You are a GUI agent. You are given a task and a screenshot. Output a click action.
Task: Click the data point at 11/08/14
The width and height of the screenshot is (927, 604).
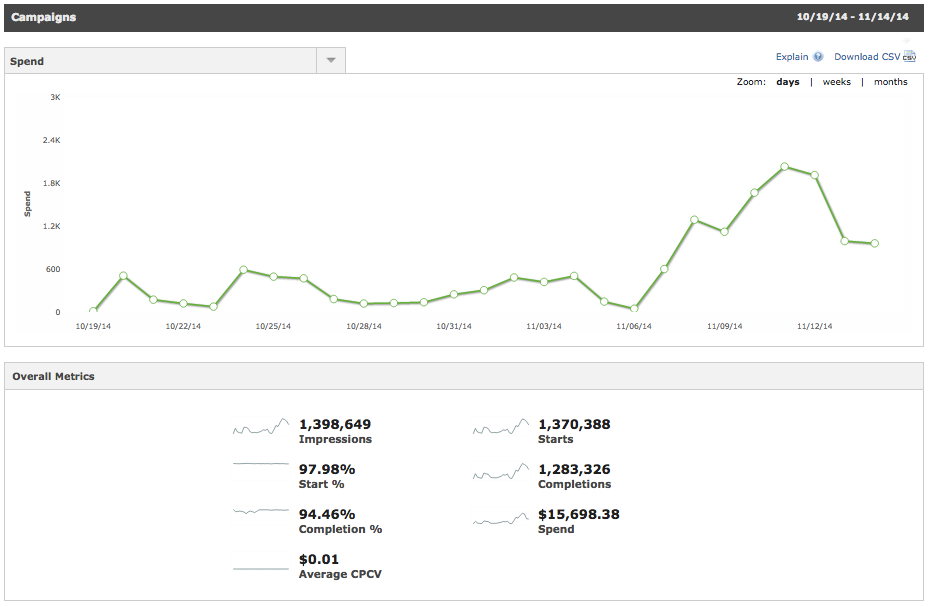[x=694, y=220]
